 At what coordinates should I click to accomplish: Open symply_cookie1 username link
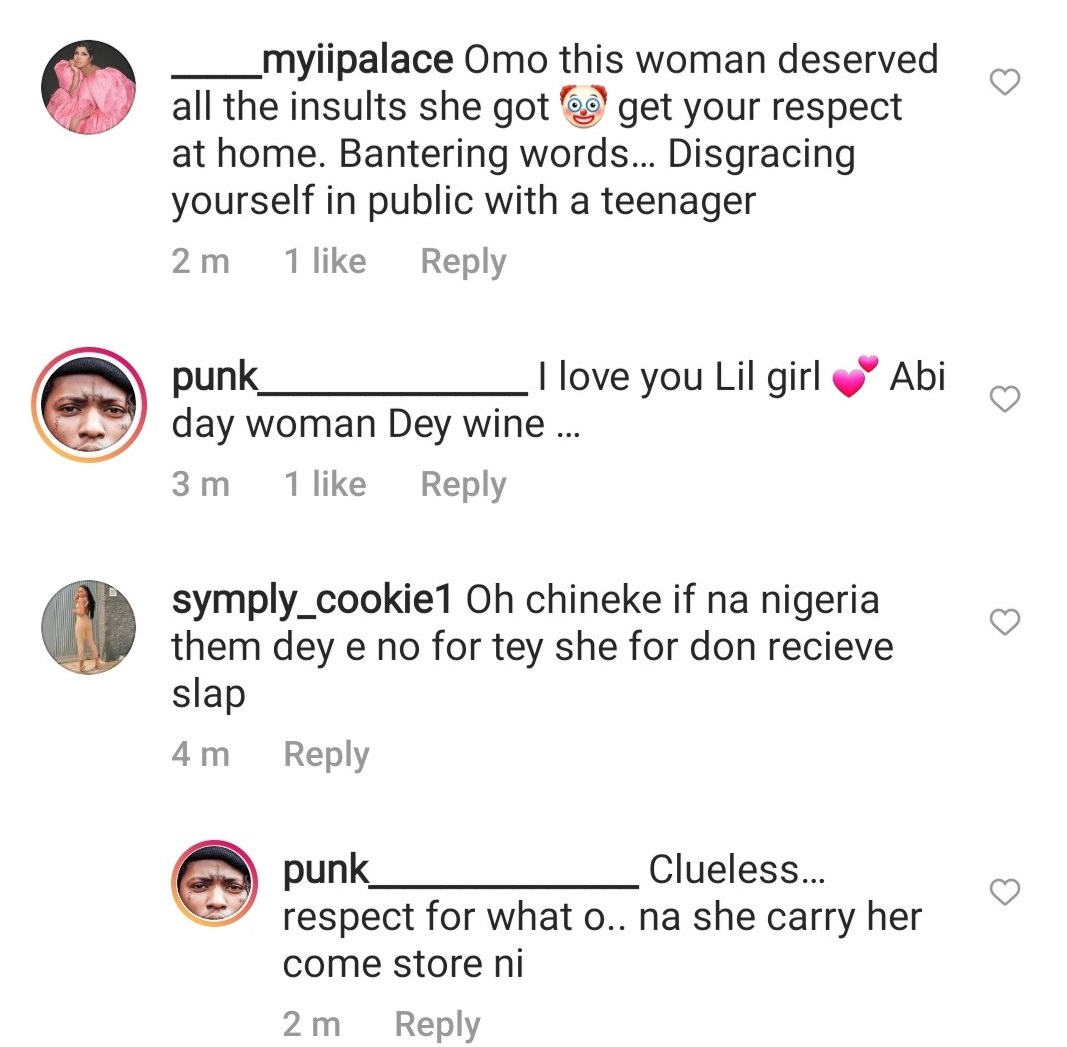[313, 601]
